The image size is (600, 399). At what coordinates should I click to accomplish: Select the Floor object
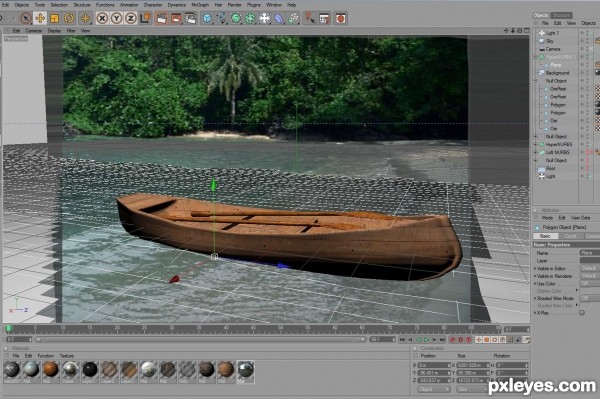pos(551,168)
